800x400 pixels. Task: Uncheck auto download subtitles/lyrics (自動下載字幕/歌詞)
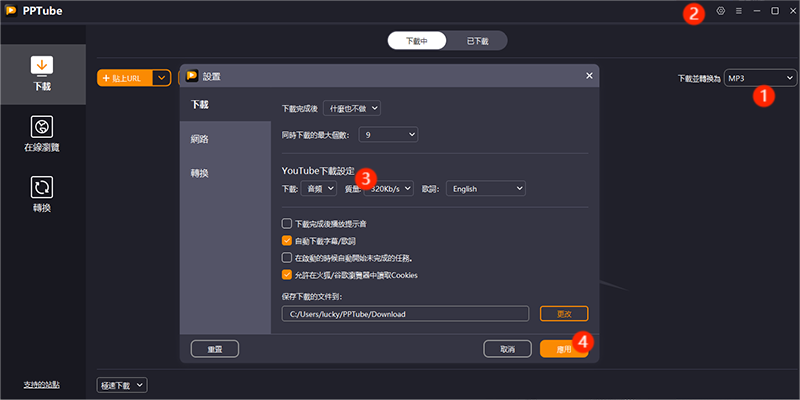pyautogui.click(x=287, y=240)
